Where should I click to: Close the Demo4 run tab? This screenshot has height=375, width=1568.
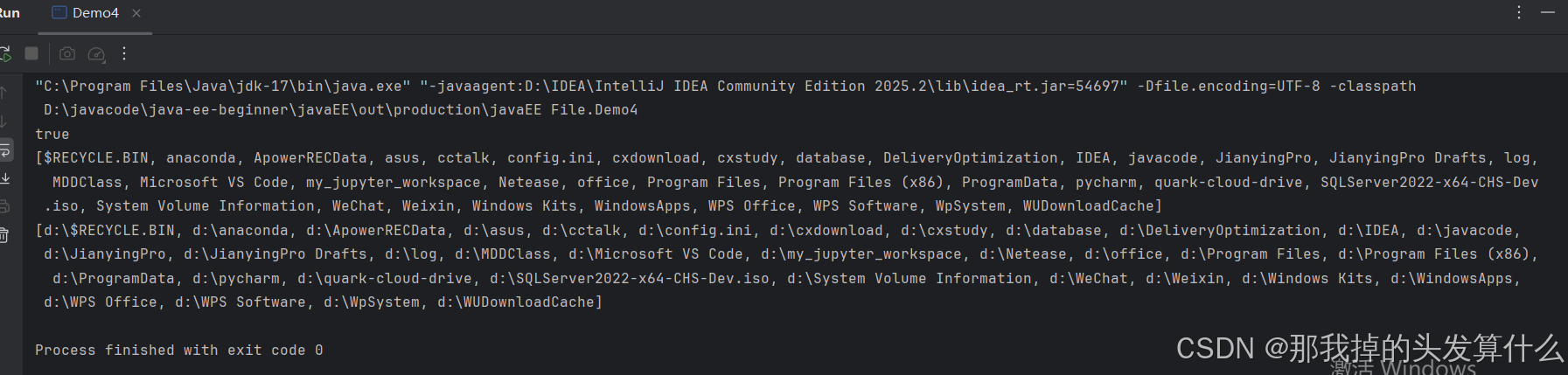(x=136, y=13)
